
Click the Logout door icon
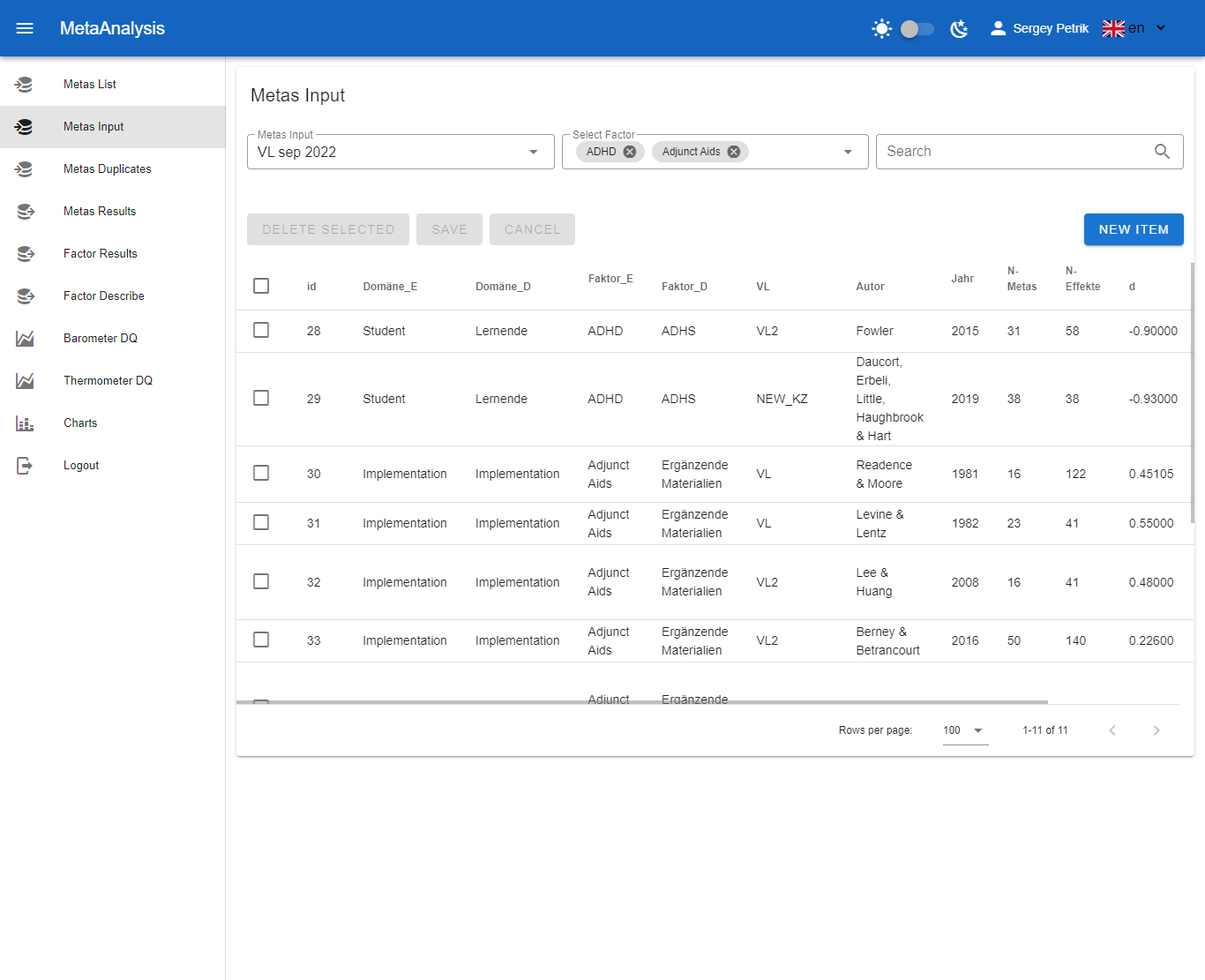click(x=25, y=466)
